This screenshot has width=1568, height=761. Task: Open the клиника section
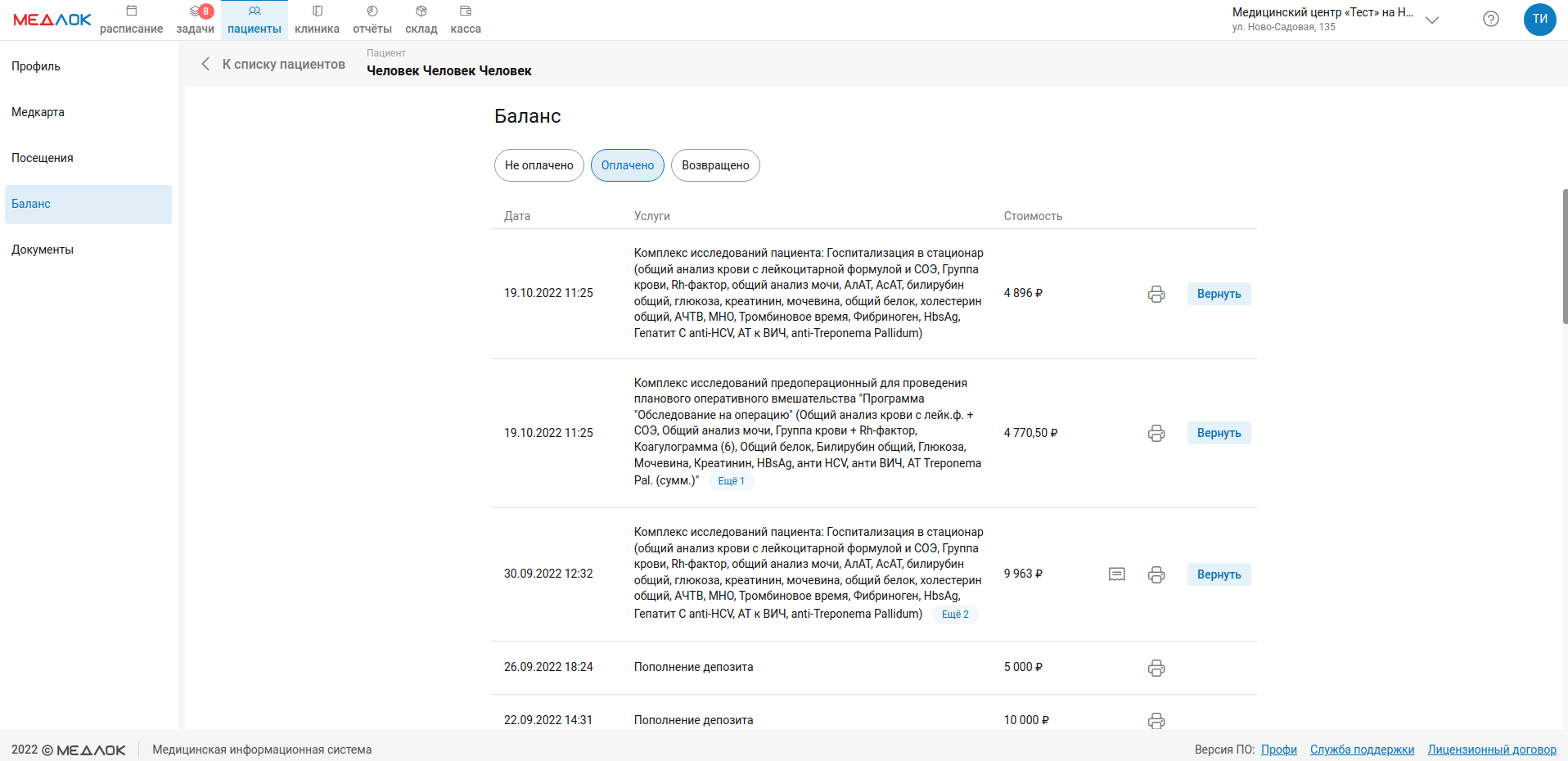(317, 20)
